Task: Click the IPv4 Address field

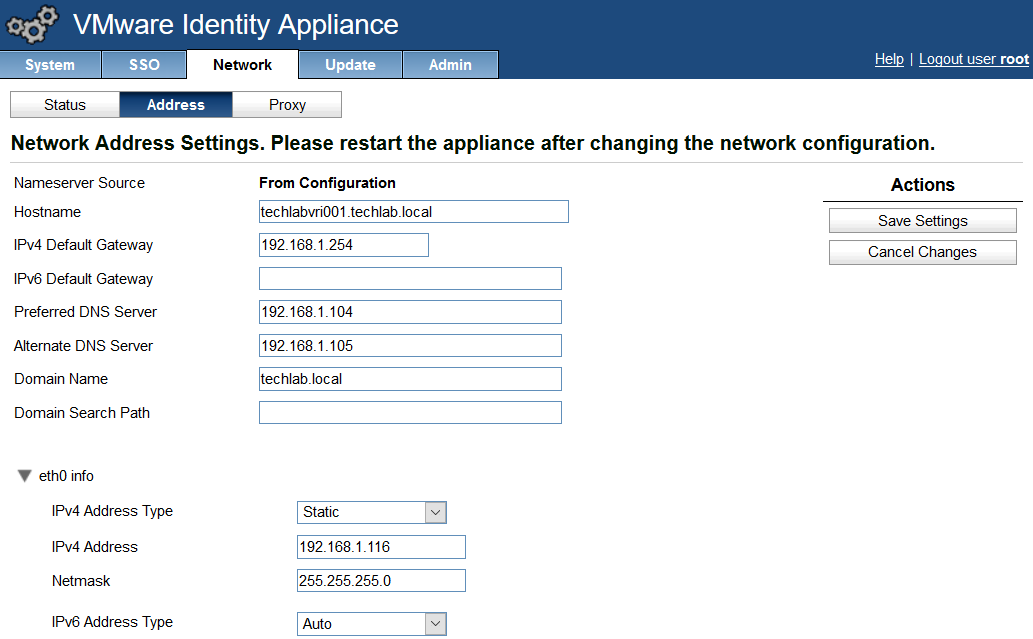Action: point(381,547)
